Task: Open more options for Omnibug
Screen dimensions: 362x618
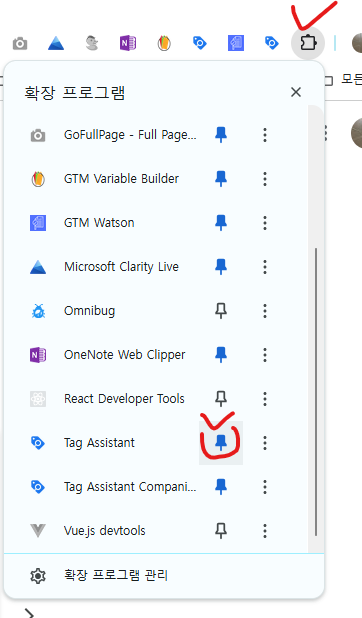Action: pyautogui.click(x=265, y=311)
